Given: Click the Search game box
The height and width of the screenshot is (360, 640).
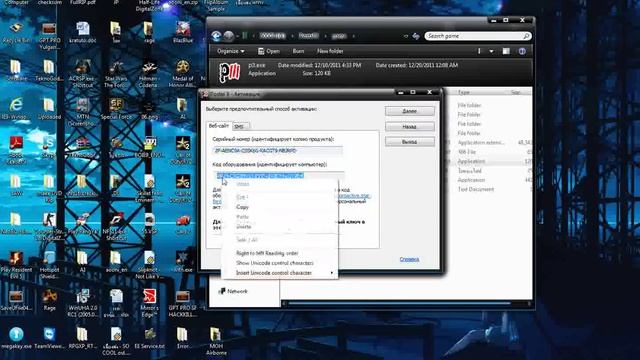Looking at the screenshot, I should (478, 36).
